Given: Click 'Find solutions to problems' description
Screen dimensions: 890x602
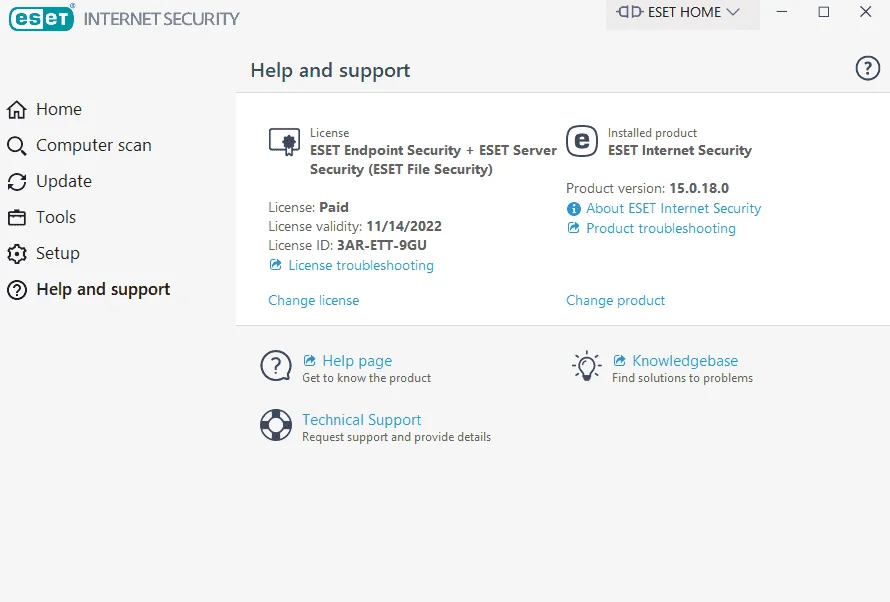Looking at the screenshot, I should pos(682,378).
